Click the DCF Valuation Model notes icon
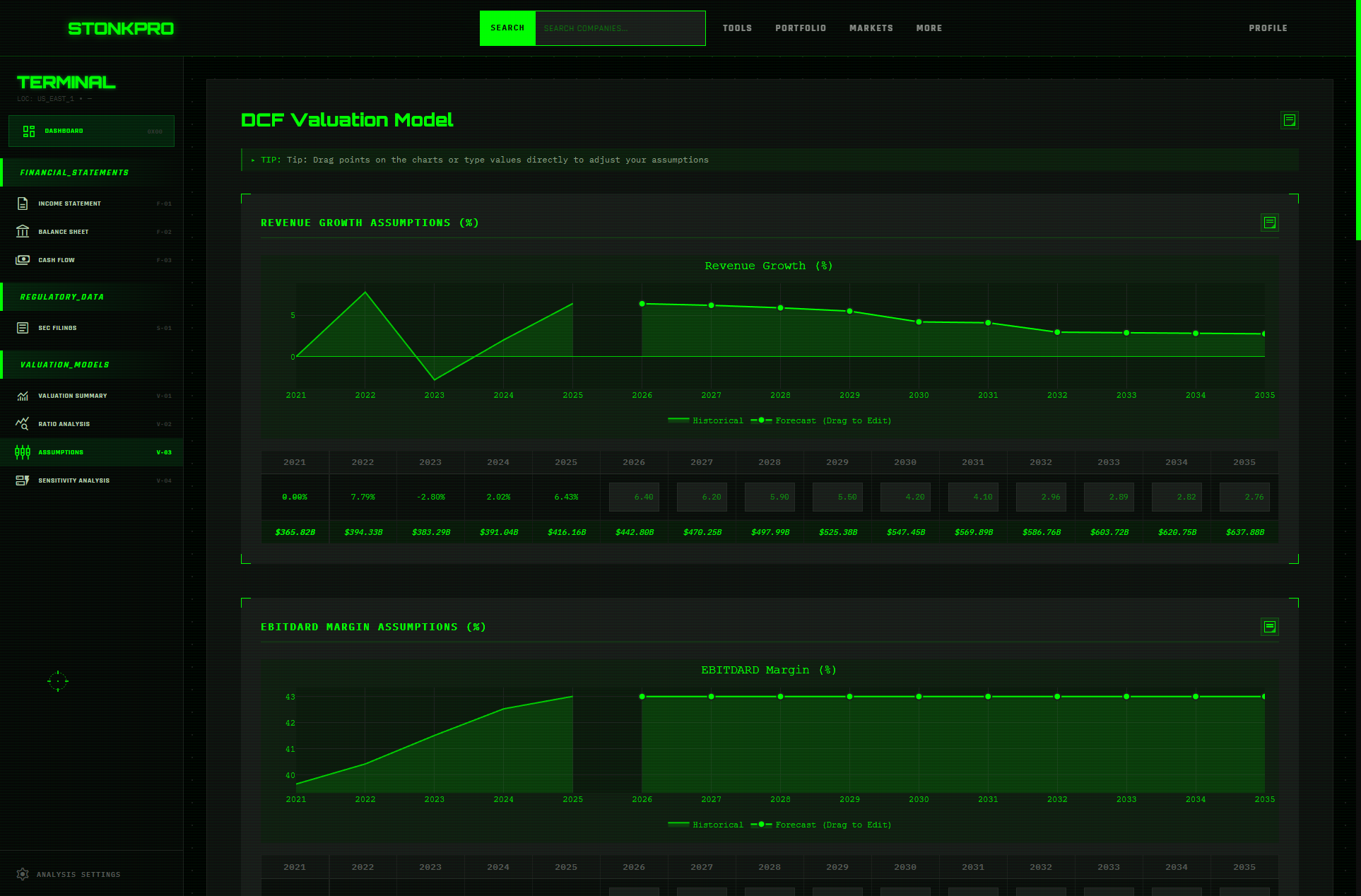 tap(1289, 120)
